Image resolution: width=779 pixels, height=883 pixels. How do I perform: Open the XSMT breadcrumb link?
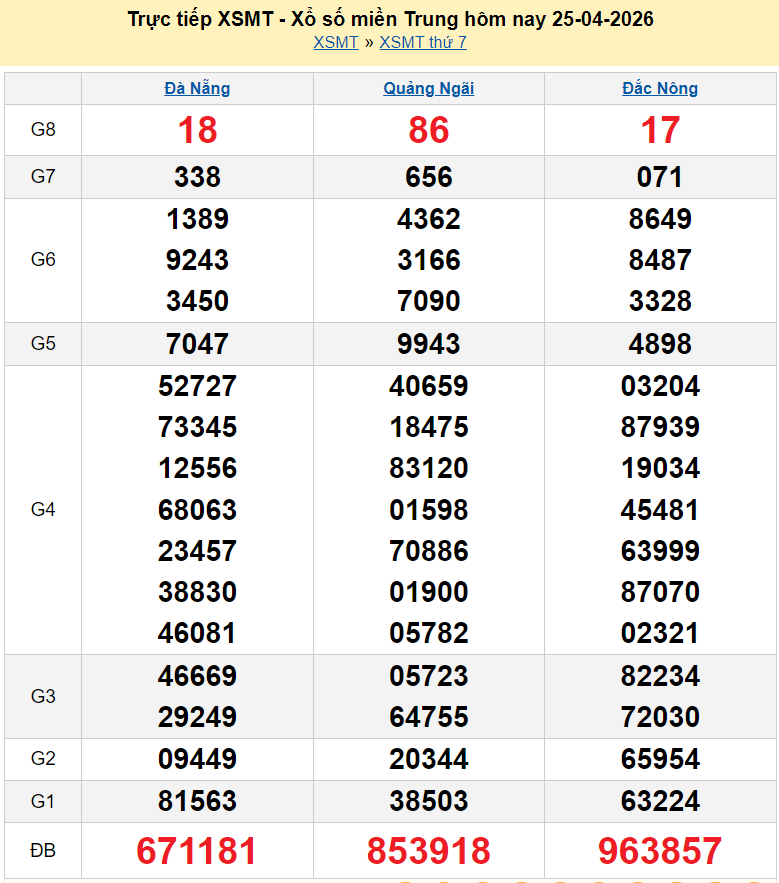(335, 42)
